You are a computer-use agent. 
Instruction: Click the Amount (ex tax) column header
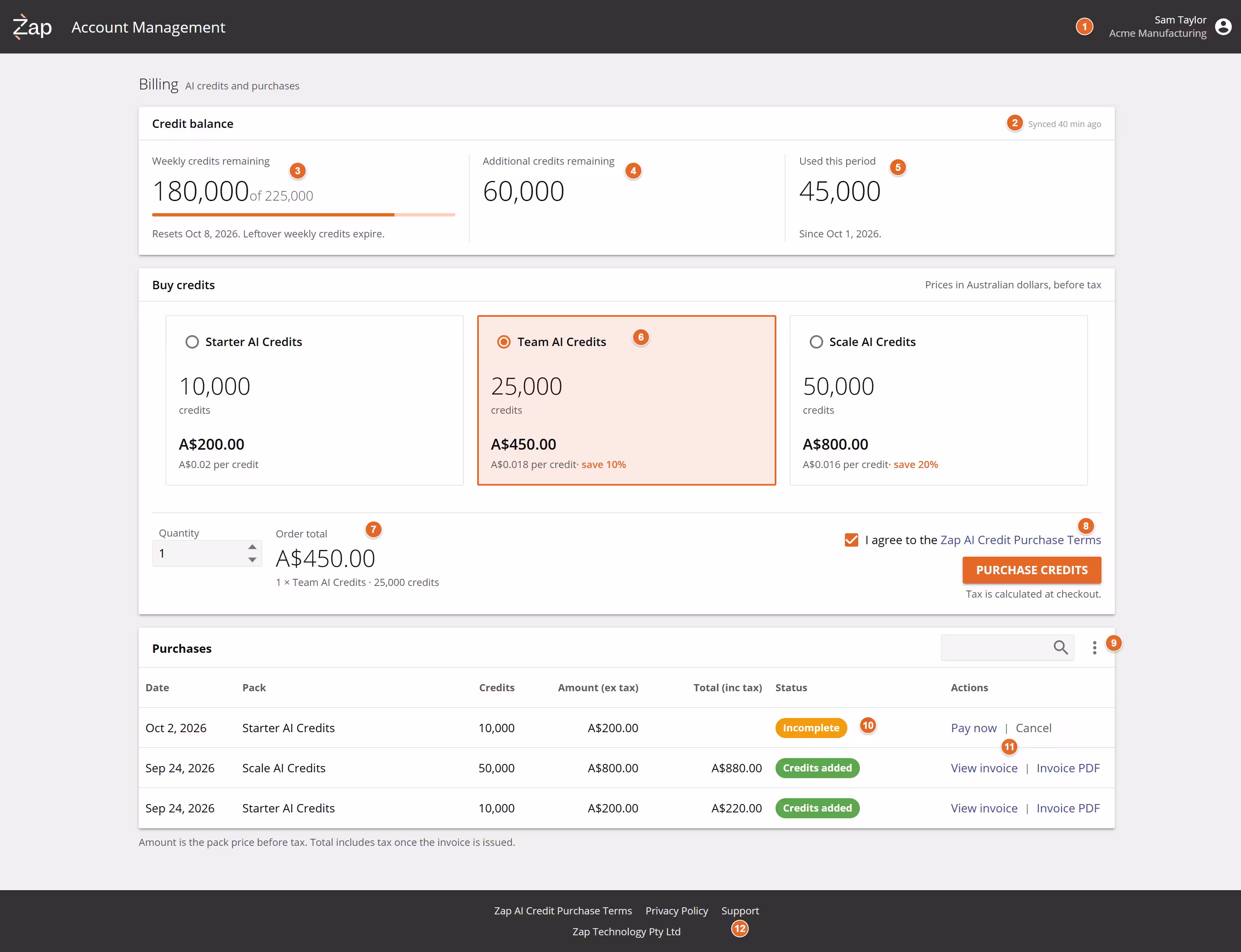click(x=598, y=687)
